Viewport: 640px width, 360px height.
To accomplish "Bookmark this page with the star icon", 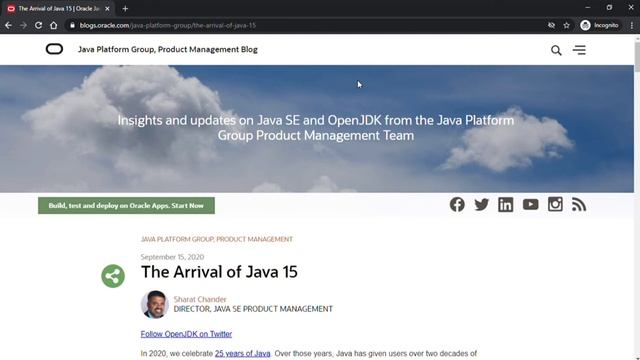I will click(x=567, y=25).
